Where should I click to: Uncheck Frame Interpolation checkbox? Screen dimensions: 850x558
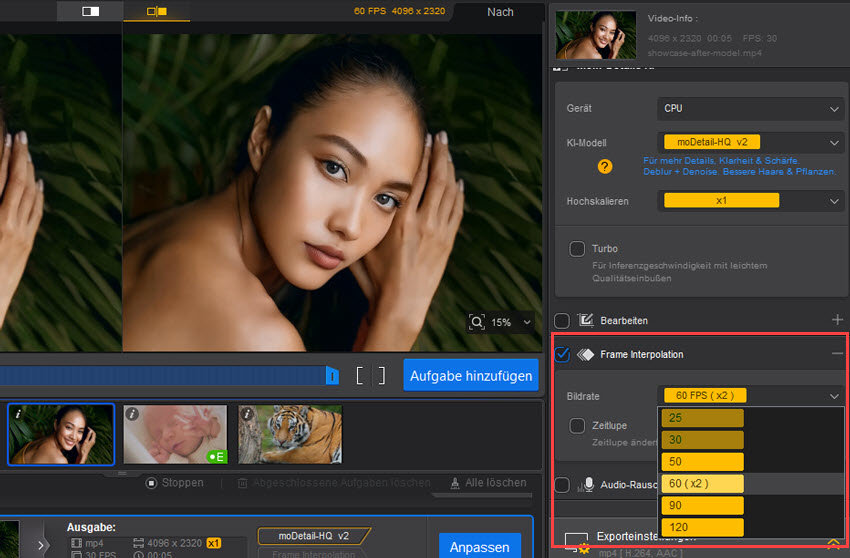[562, 355]
